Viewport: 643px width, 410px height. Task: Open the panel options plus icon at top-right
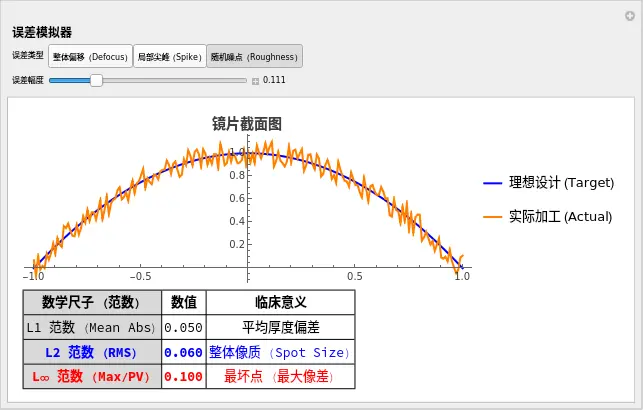[630, 15]
